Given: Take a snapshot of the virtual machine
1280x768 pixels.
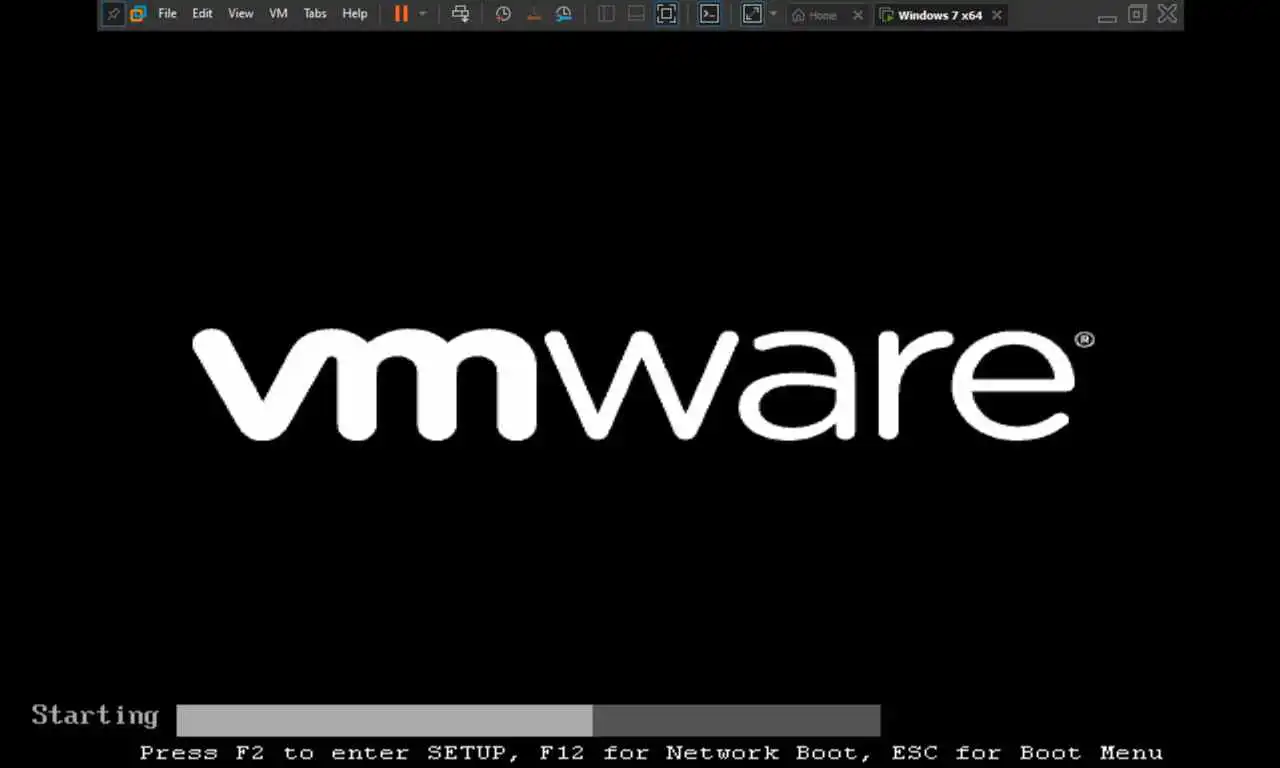Looking at the screenshot, I should click(x=503, y=14).
